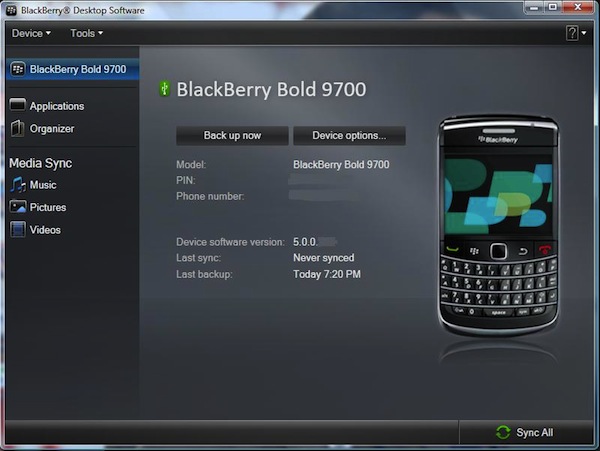Click the Videos film icon
The height and width of the screenshot is (451, 600).
[x=18, y=229]
